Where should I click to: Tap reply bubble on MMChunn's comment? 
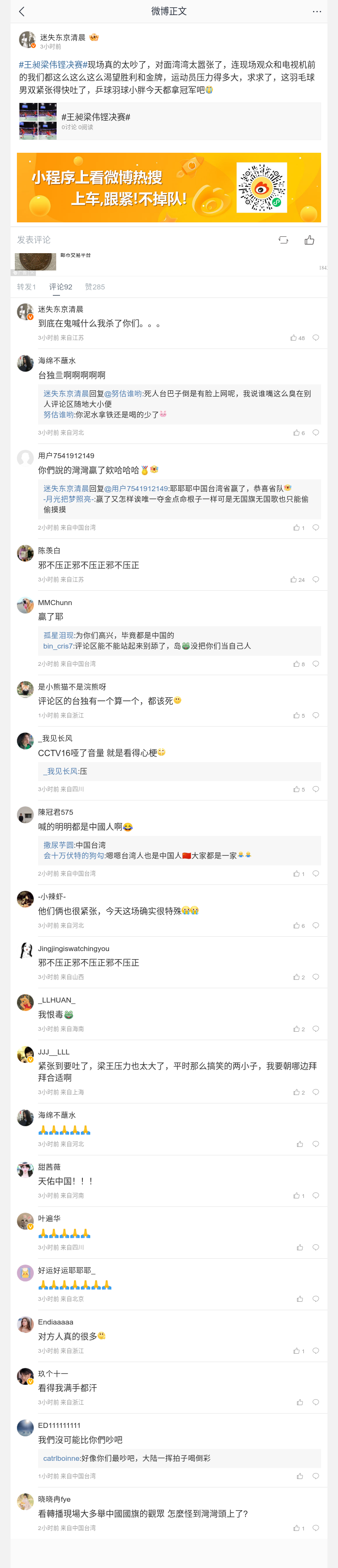tap(316, 664)
